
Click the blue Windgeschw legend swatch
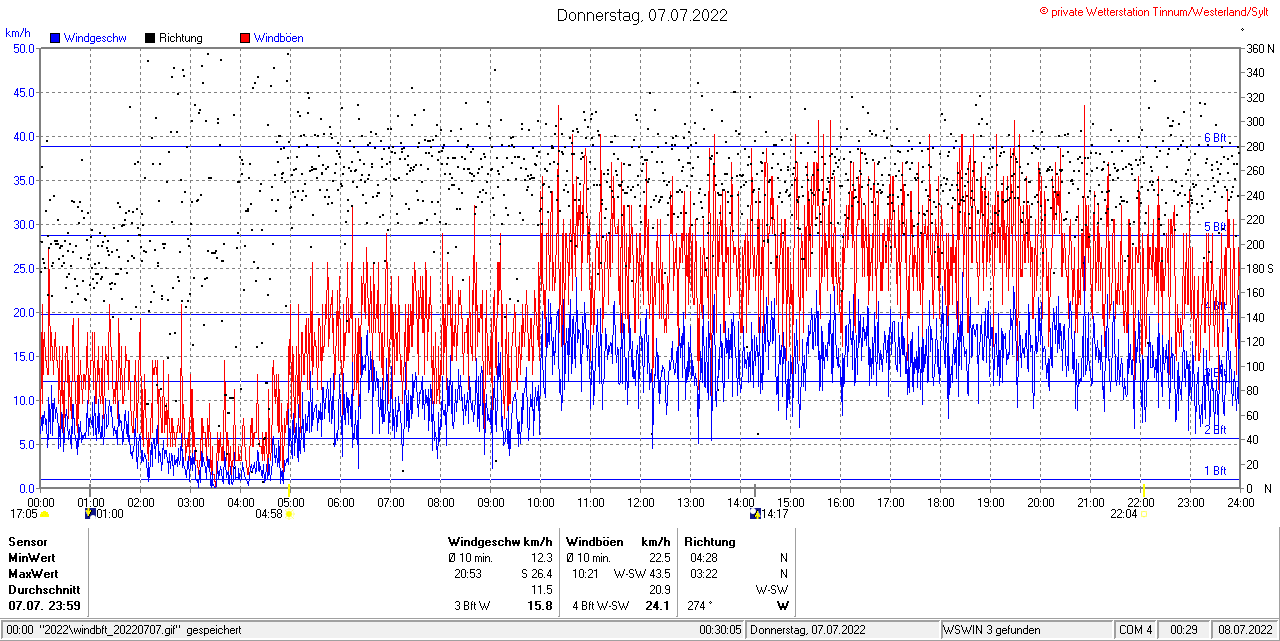55,38
